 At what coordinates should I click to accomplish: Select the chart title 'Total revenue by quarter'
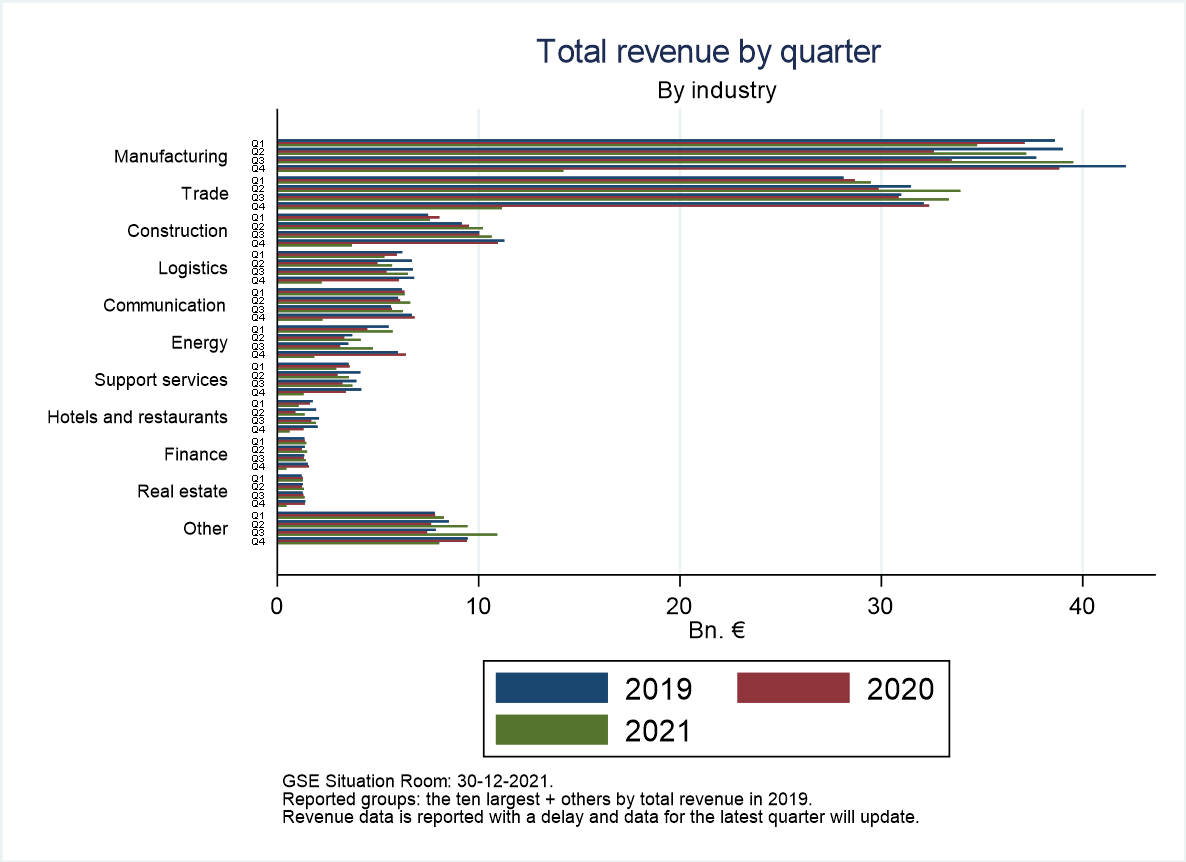(708, 52)
